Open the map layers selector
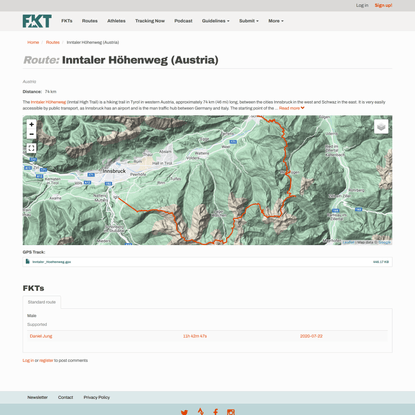Viewport: 415px width, 415px height. [x=381, y=127]
